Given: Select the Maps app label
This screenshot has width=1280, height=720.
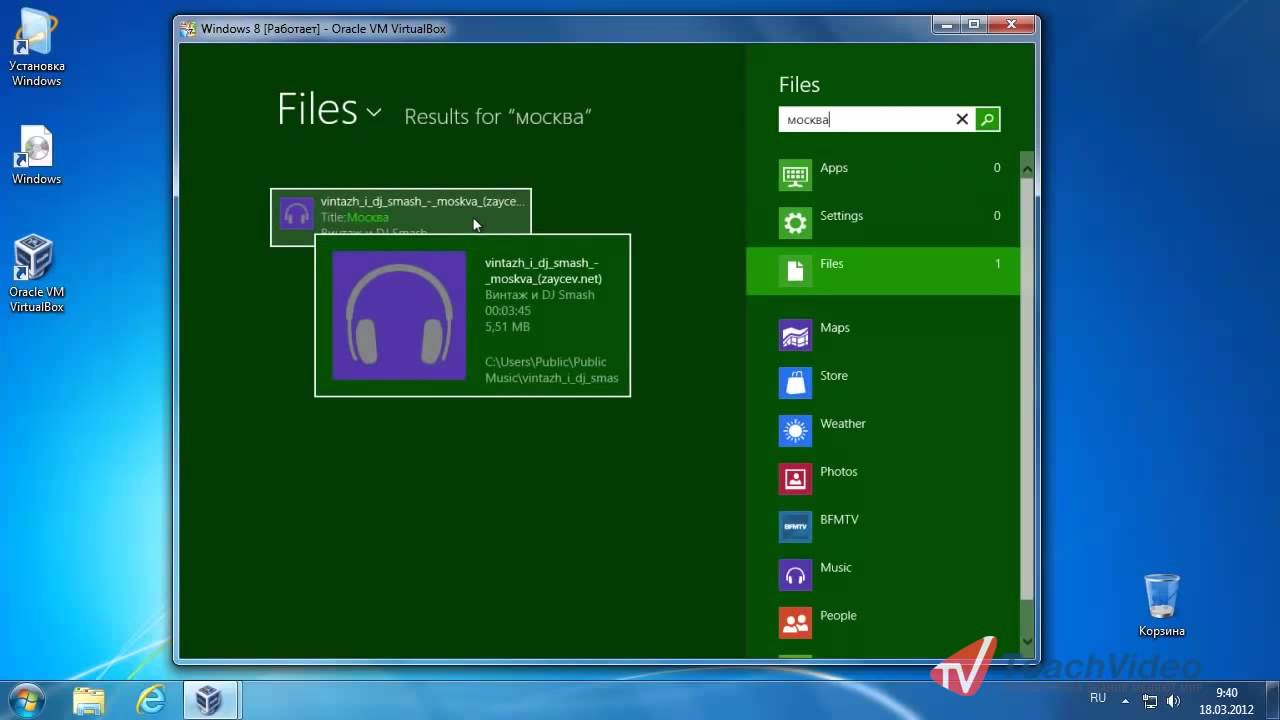Looking at the screenshot, I should pyautogui.click(x=835, y=328).
